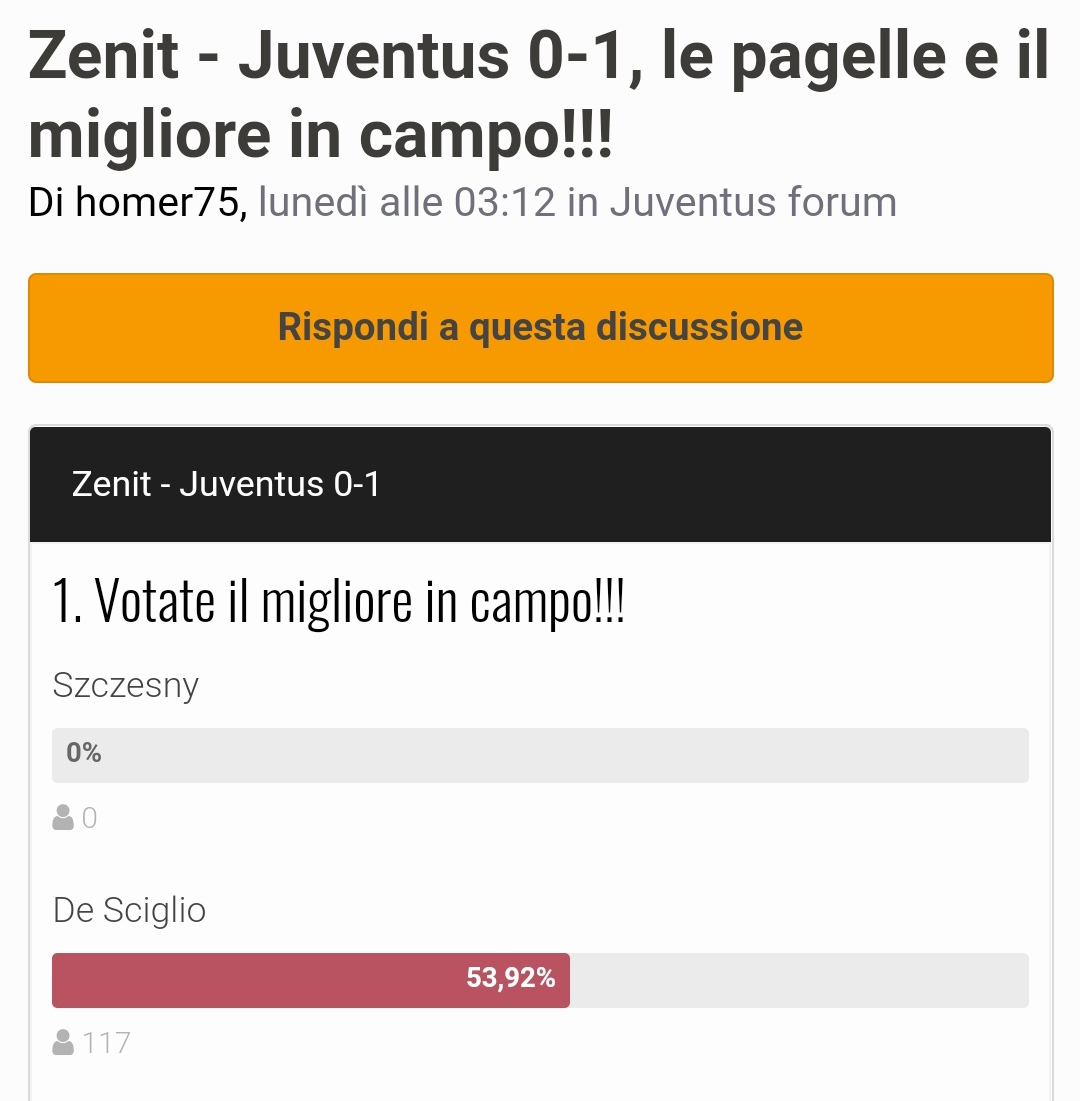Click the De Sciglio poll option label
Viewport: 1080px width, 1101px height.
(129, 909)
